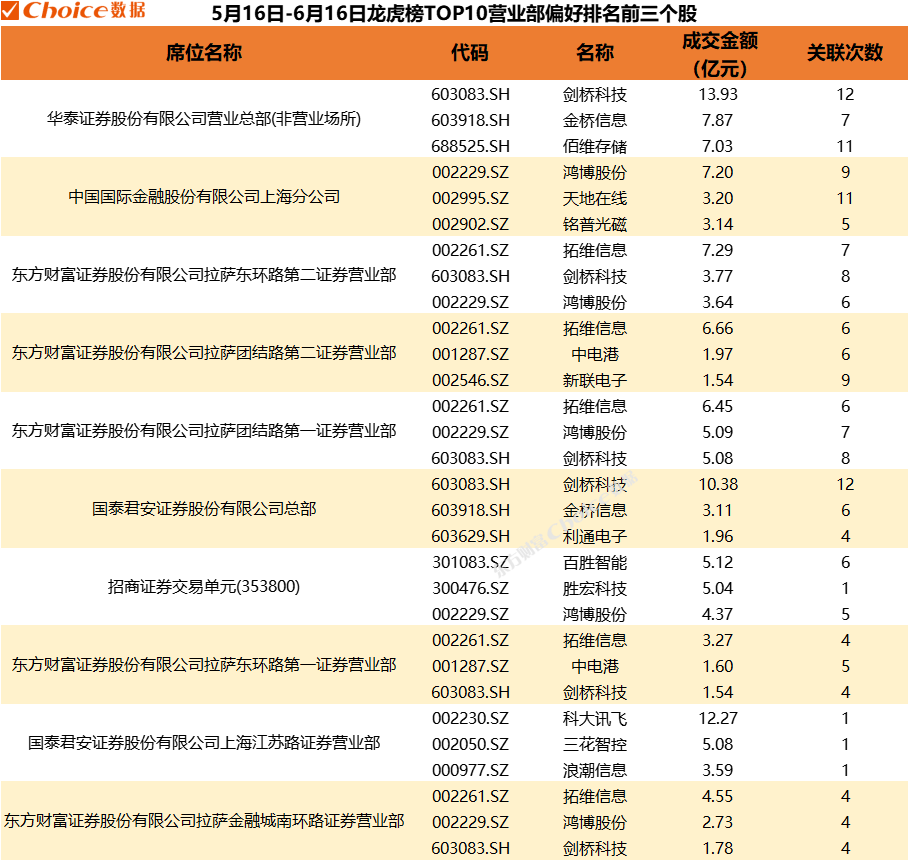Click amount 1.78 for 剑桥科技
This screenshot has width=908, height=860.
(718, 848)
